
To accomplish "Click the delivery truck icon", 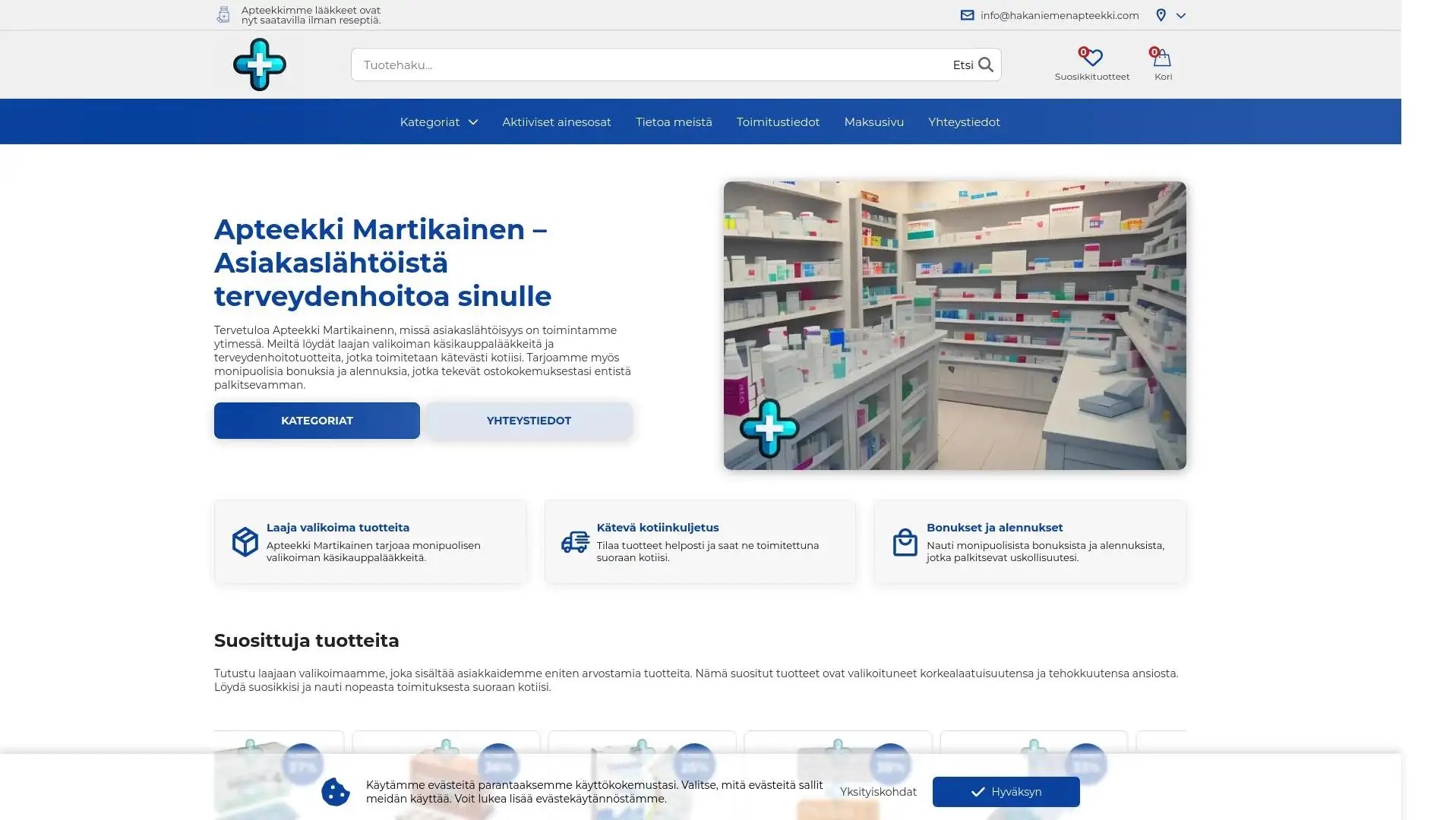I will [x=575, y=542].
